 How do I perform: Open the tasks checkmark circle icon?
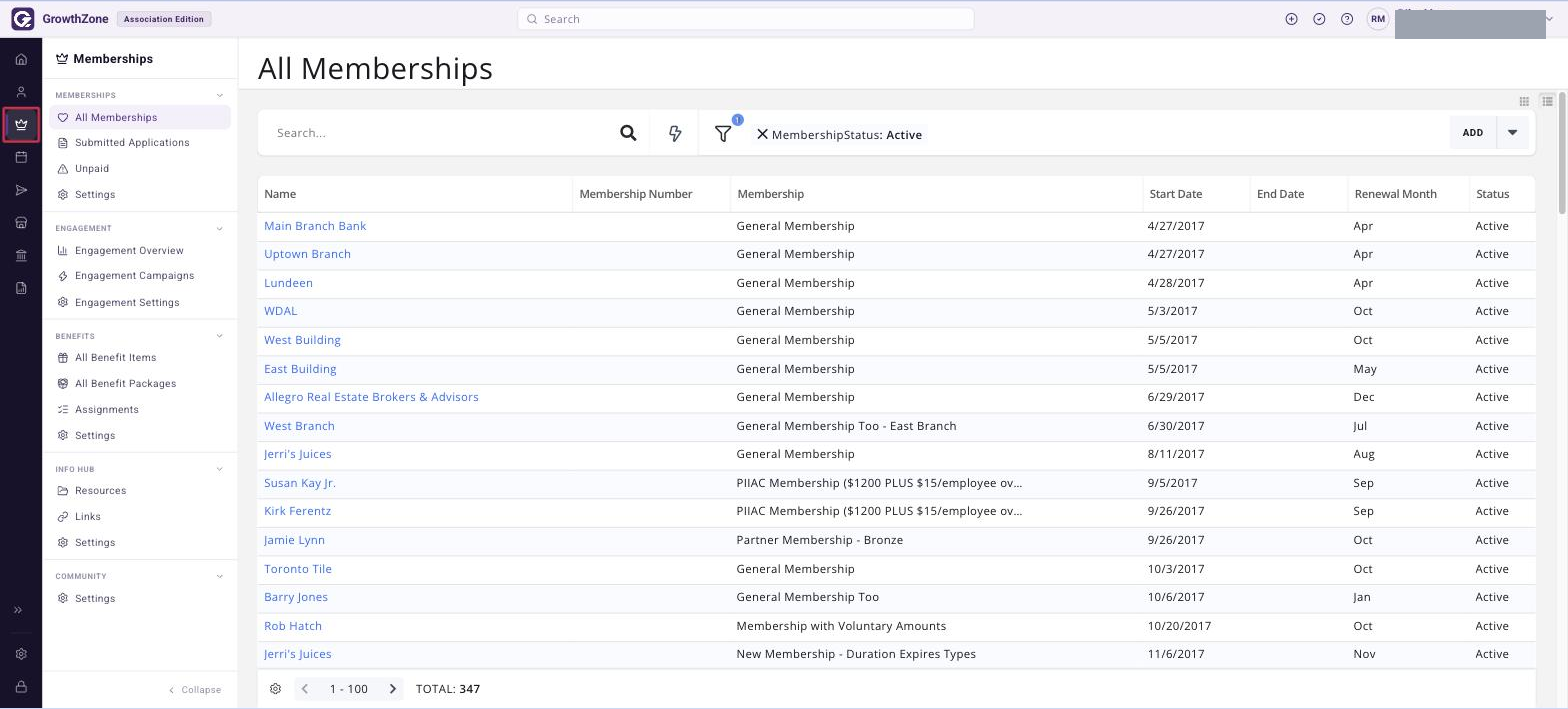pos(1319,19)
